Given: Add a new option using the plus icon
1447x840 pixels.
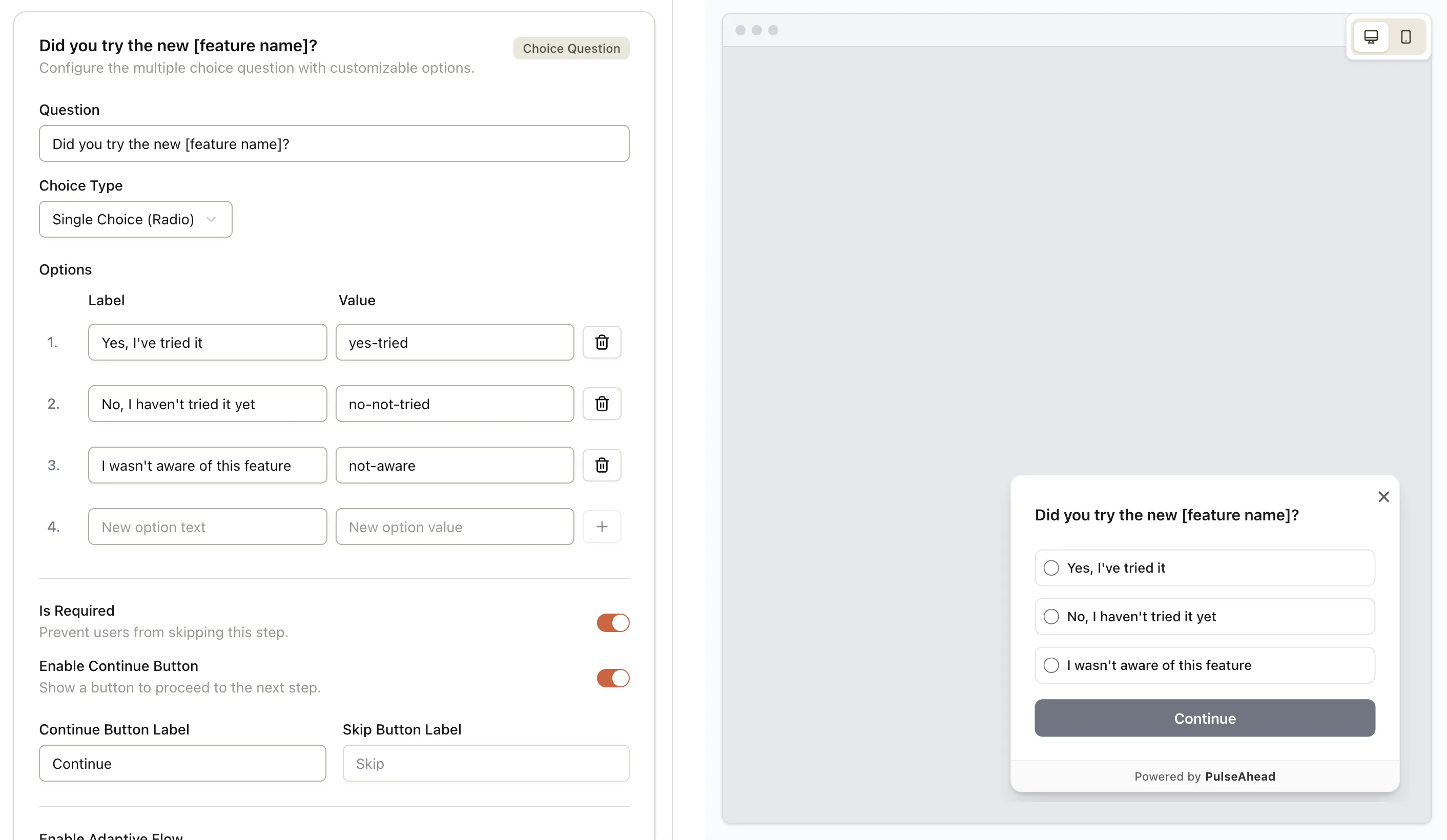Looking at the screenshot, I should pos(602,527).
